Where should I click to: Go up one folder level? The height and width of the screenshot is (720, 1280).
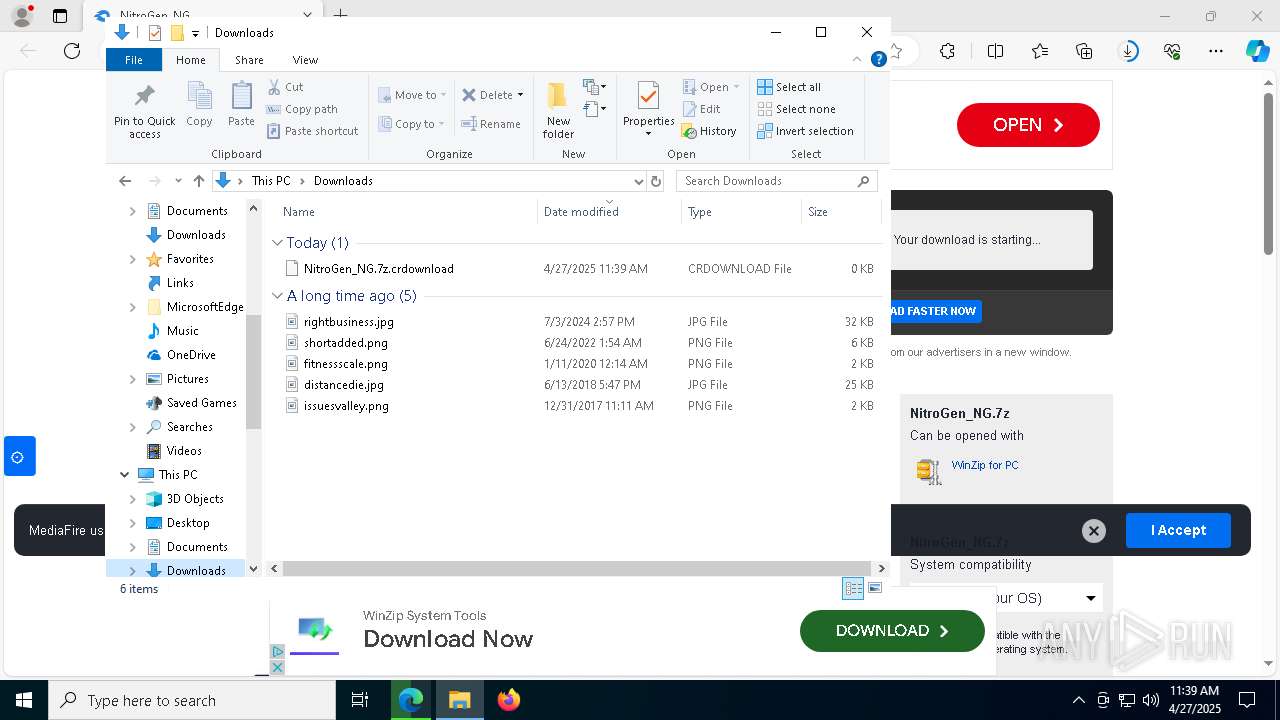click(x=199, y=181)
